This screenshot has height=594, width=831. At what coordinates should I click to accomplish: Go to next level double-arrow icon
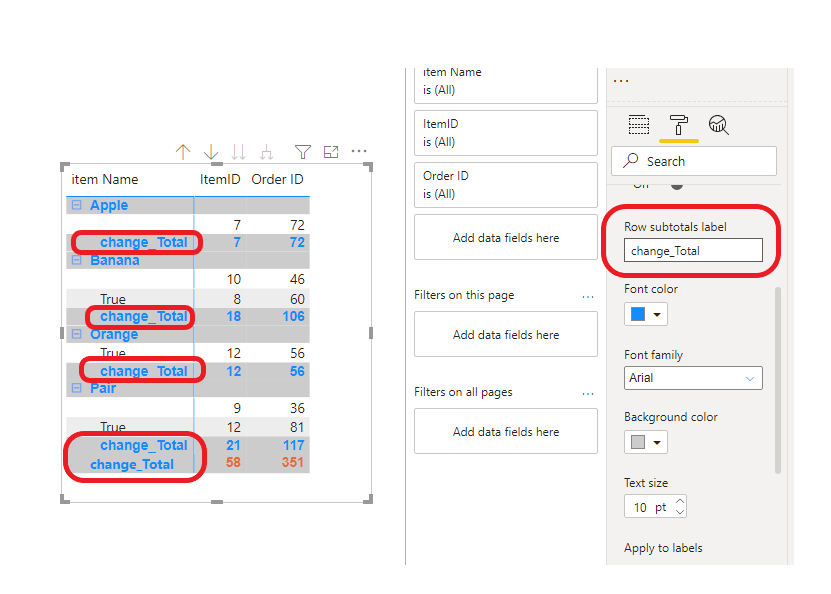238,152
